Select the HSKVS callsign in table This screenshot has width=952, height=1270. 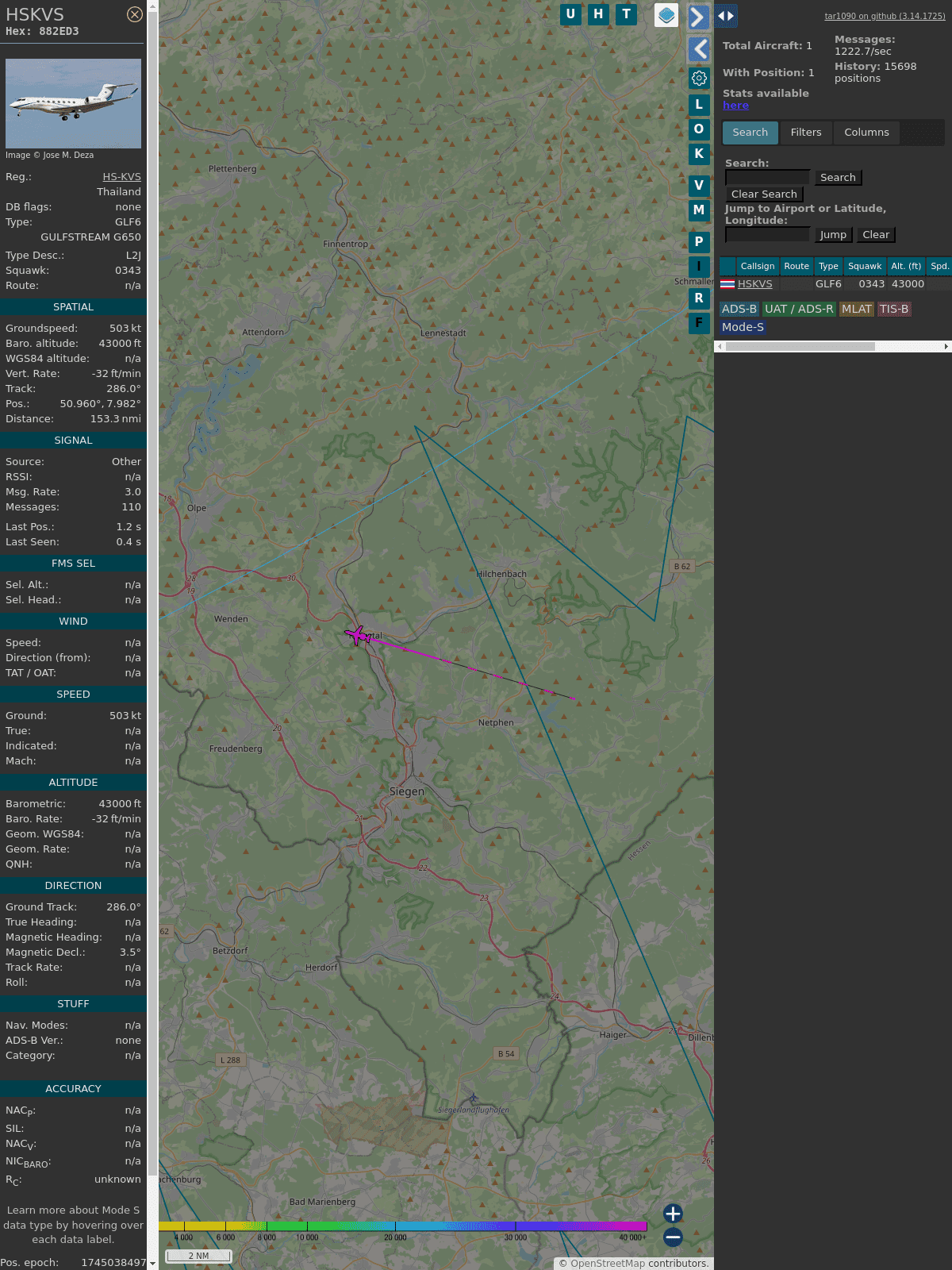pyautogui.click(x=754, y=284)
